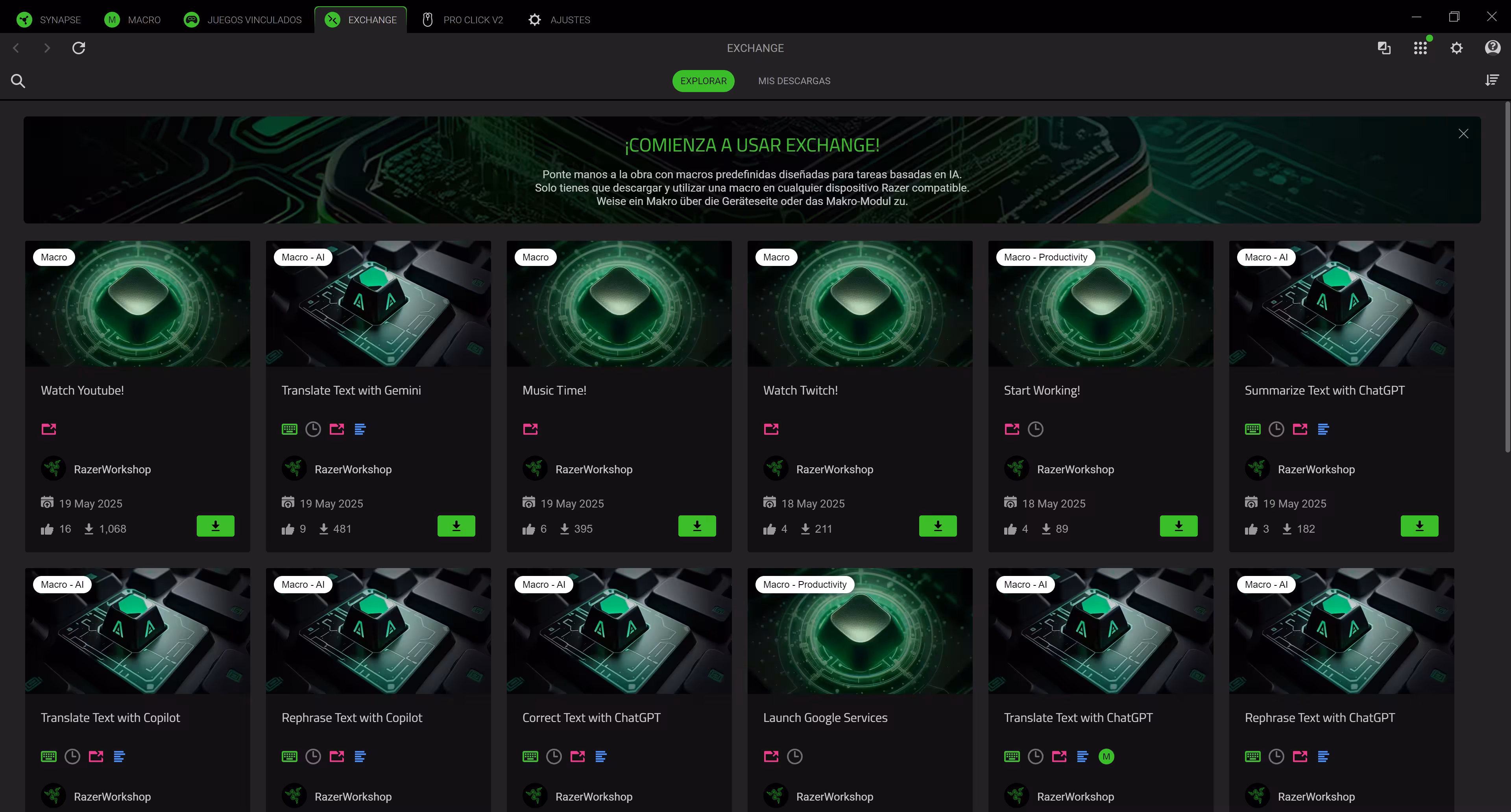Click launch icon on Launch Google Services card
Image resolution: width=1511 pixels, height=812 pixels.
771,756
